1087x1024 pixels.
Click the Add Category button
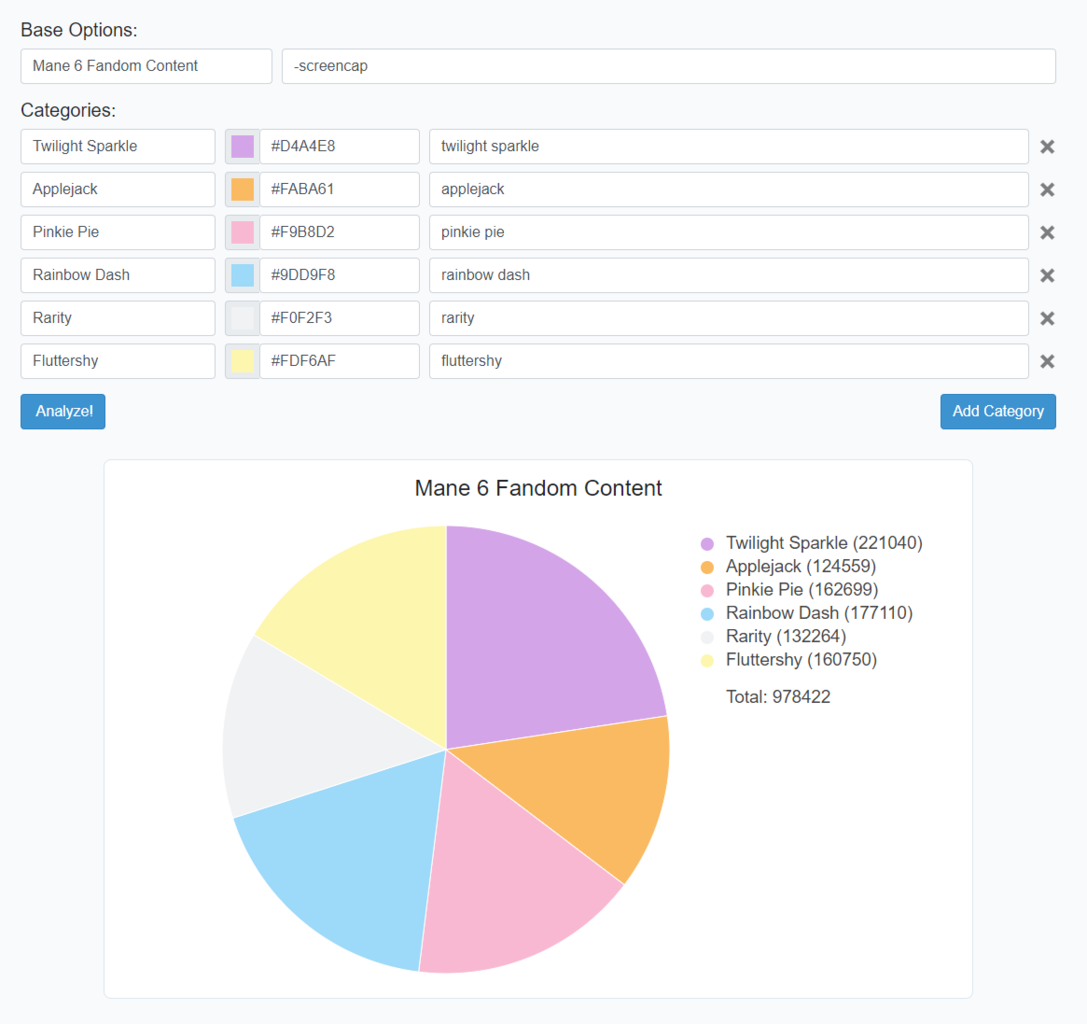997,411
